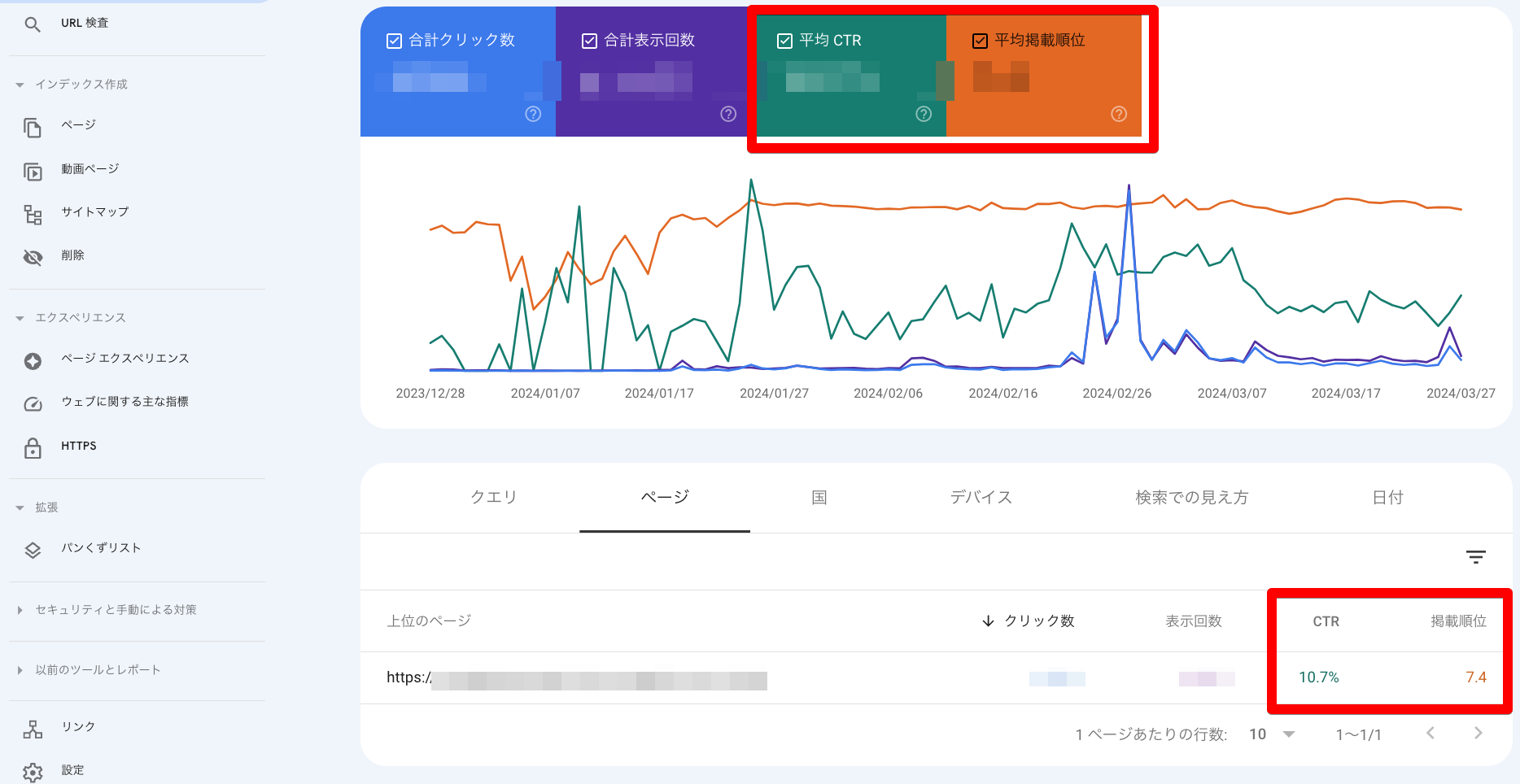This screenshot has height=784, width=1520.
Task: Go to previous page of results
Action: click(x=1430, y=734)
